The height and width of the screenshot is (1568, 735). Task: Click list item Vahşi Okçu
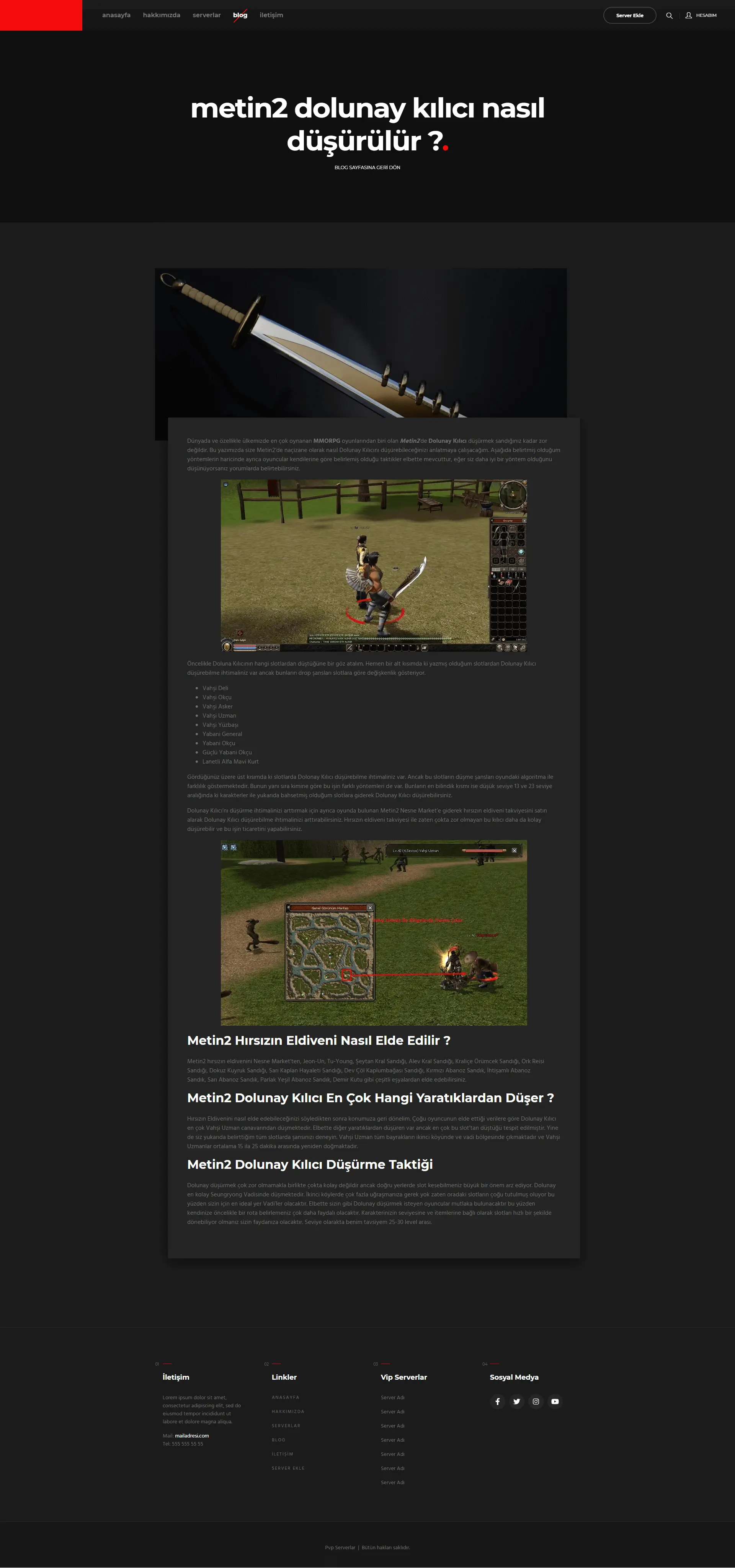point(217,697)
